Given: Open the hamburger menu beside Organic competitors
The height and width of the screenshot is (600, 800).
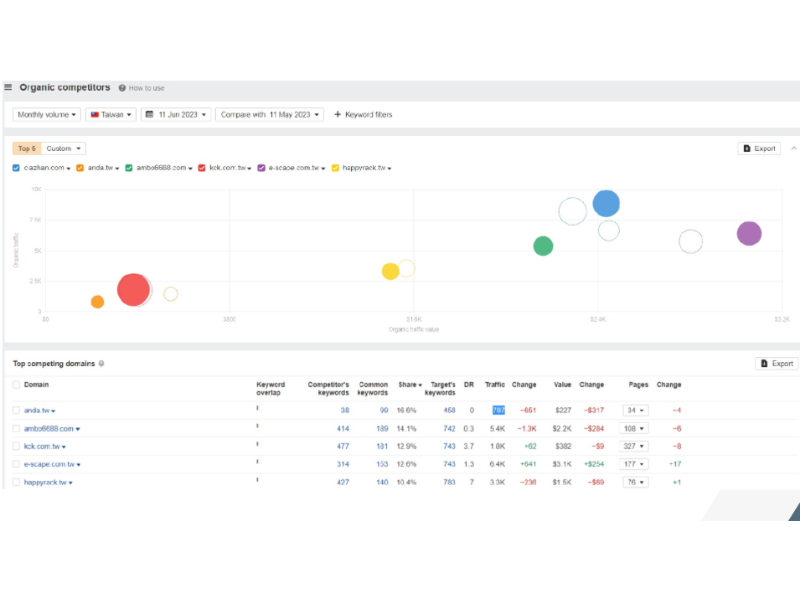Looking at the screenshot, I should tap(8, 88).
